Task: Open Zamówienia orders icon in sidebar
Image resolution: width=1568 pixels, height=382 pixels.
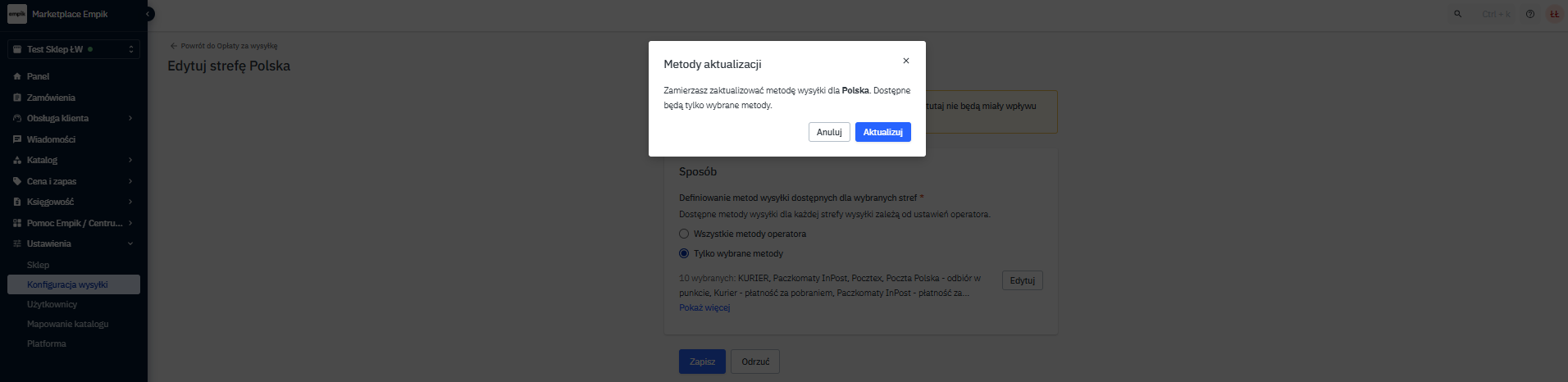Action: coord(17,98)
